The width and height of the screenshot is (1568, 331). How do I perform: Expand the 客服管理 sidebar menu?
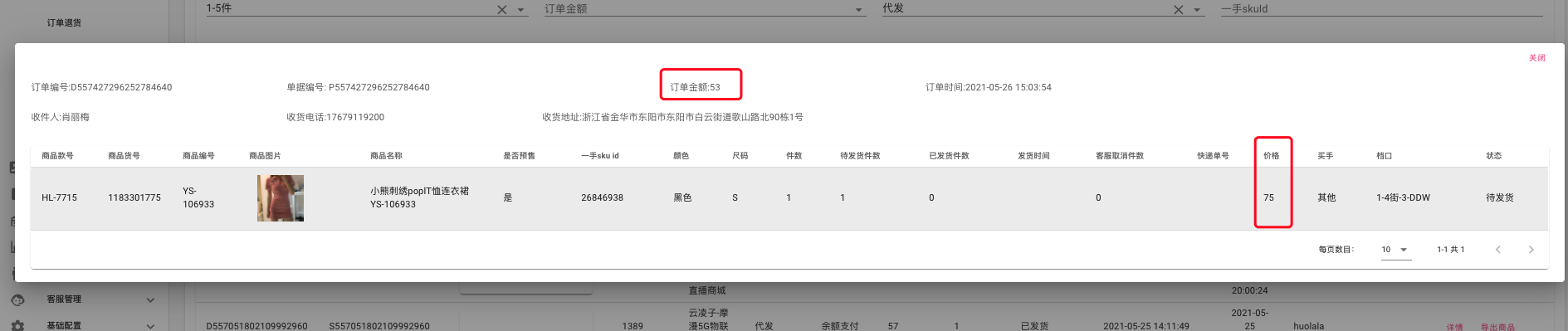pyautogui.click(x=150, y=300)
